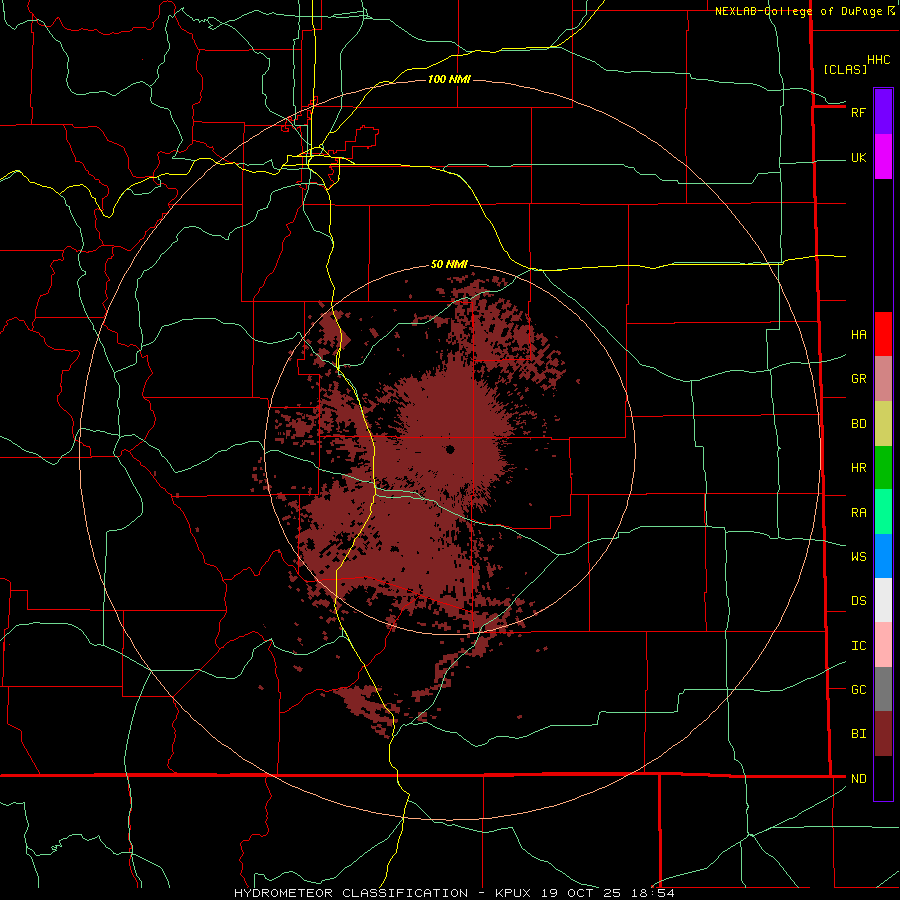The image size is (900, 900).
Task: Pick the RA mint green legend swatch
Action: pos(883,512)
